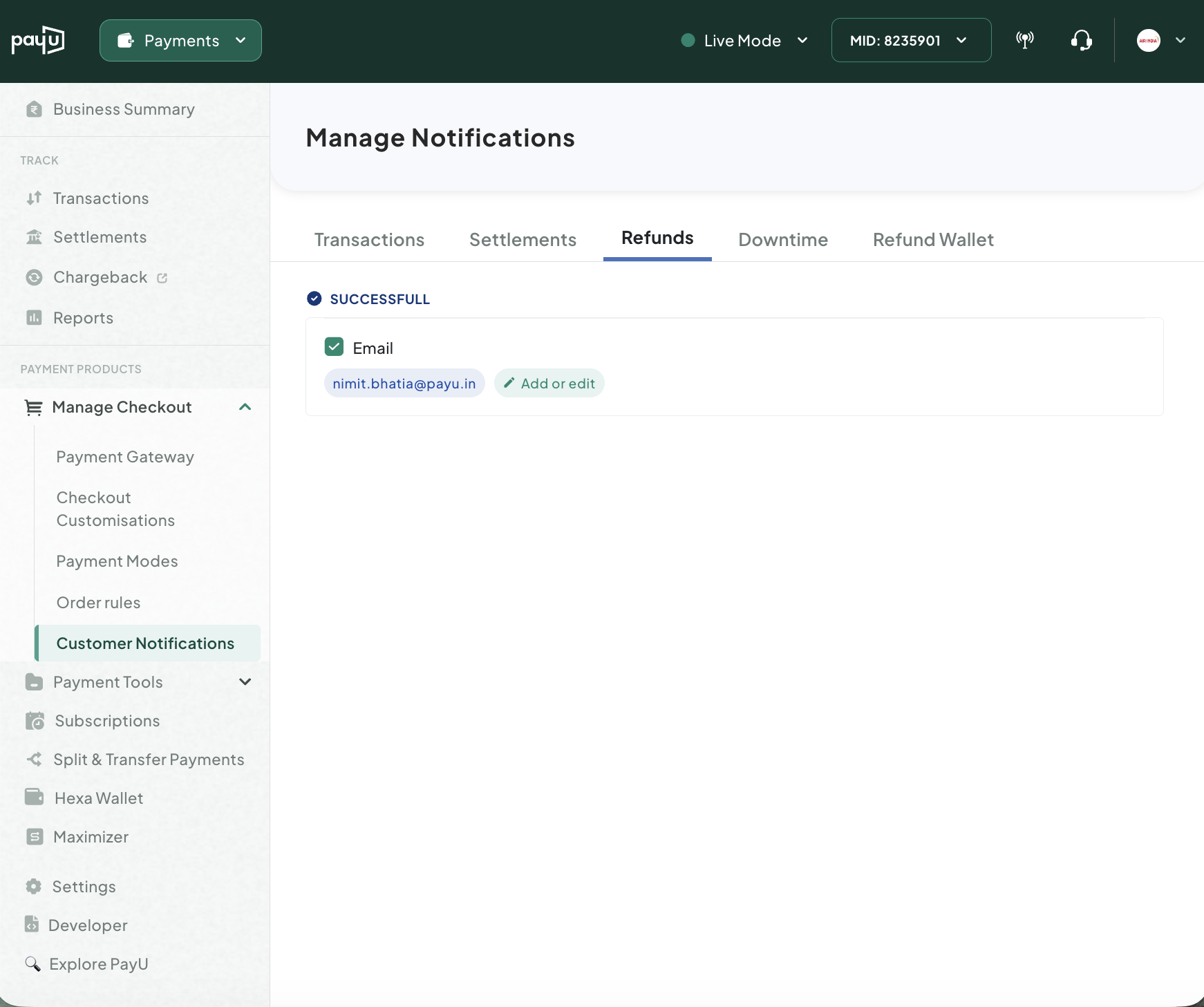Click the Payment Tools folder icon
Image resolution: width=1204 pixels, height=1007 pixels.
click(x=34, y=682)
